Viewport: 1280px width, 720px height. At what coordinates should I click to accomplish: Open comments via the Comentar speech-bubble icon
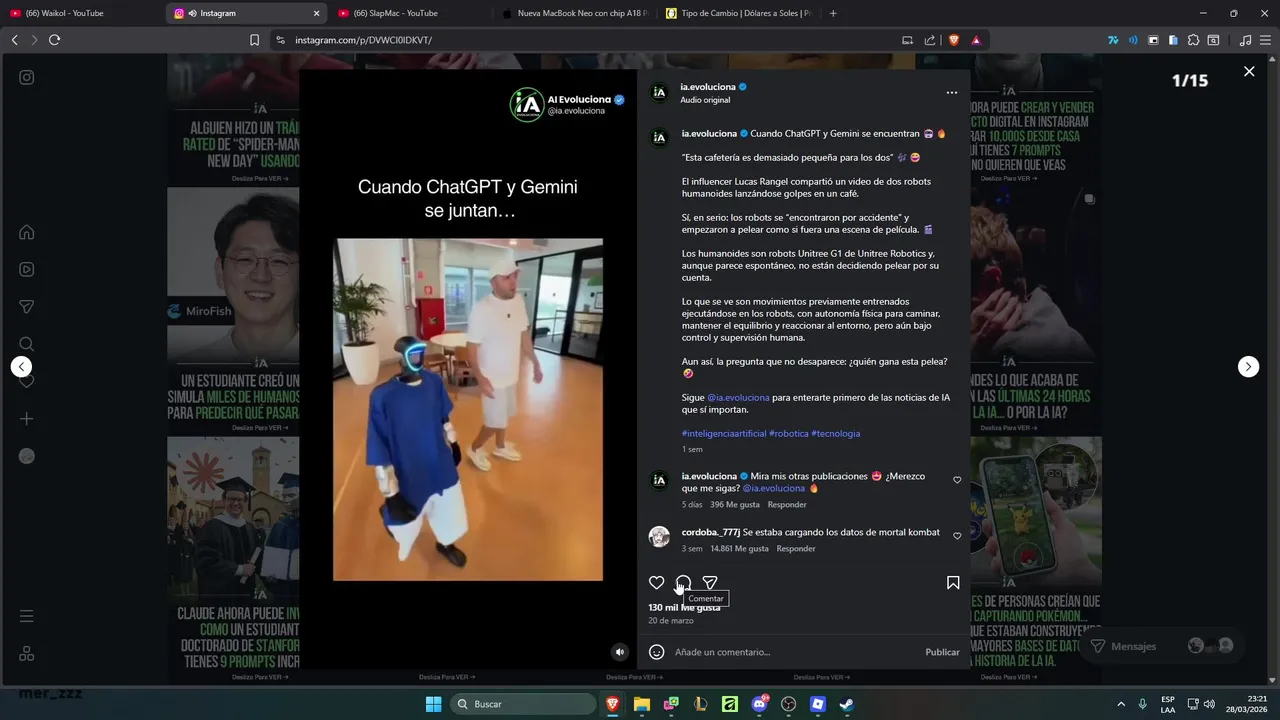click(x=683, y=583)
